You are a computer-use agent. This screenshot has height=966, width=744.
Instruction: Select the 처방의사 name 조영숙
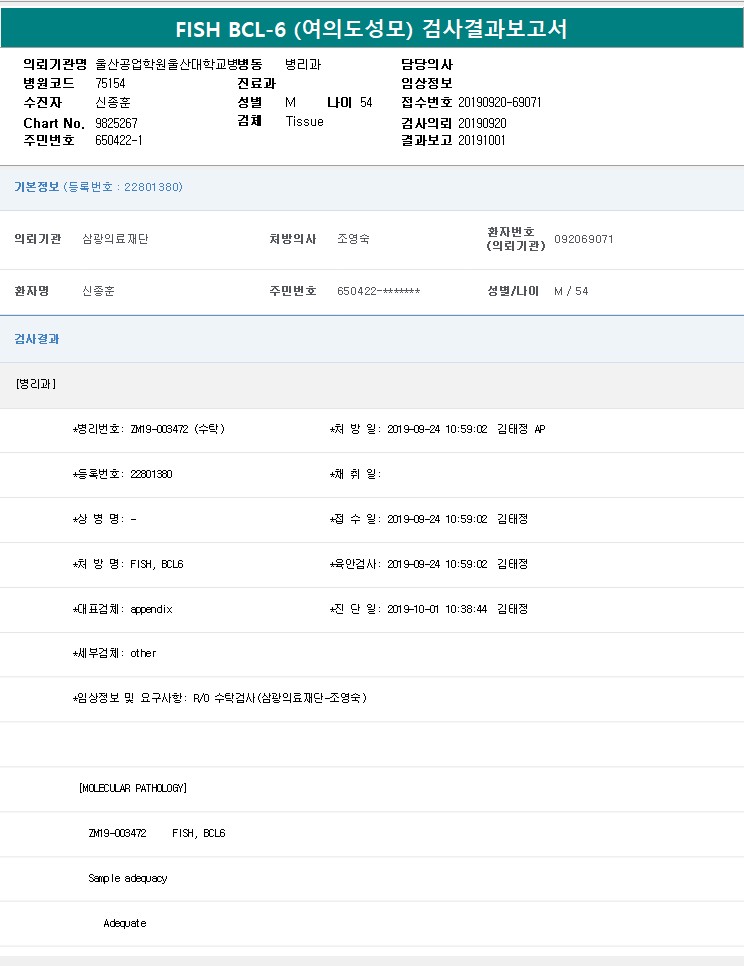353,239
